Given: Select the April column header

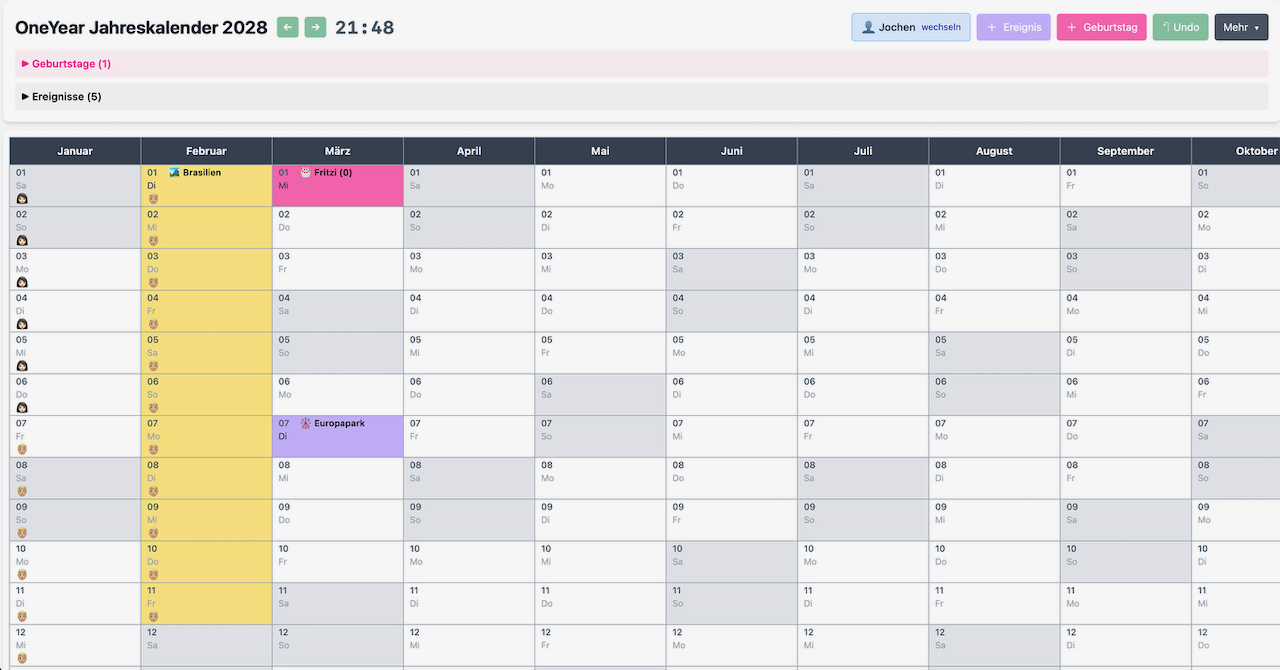Looking at the screenshot, I should coord(468,150).
